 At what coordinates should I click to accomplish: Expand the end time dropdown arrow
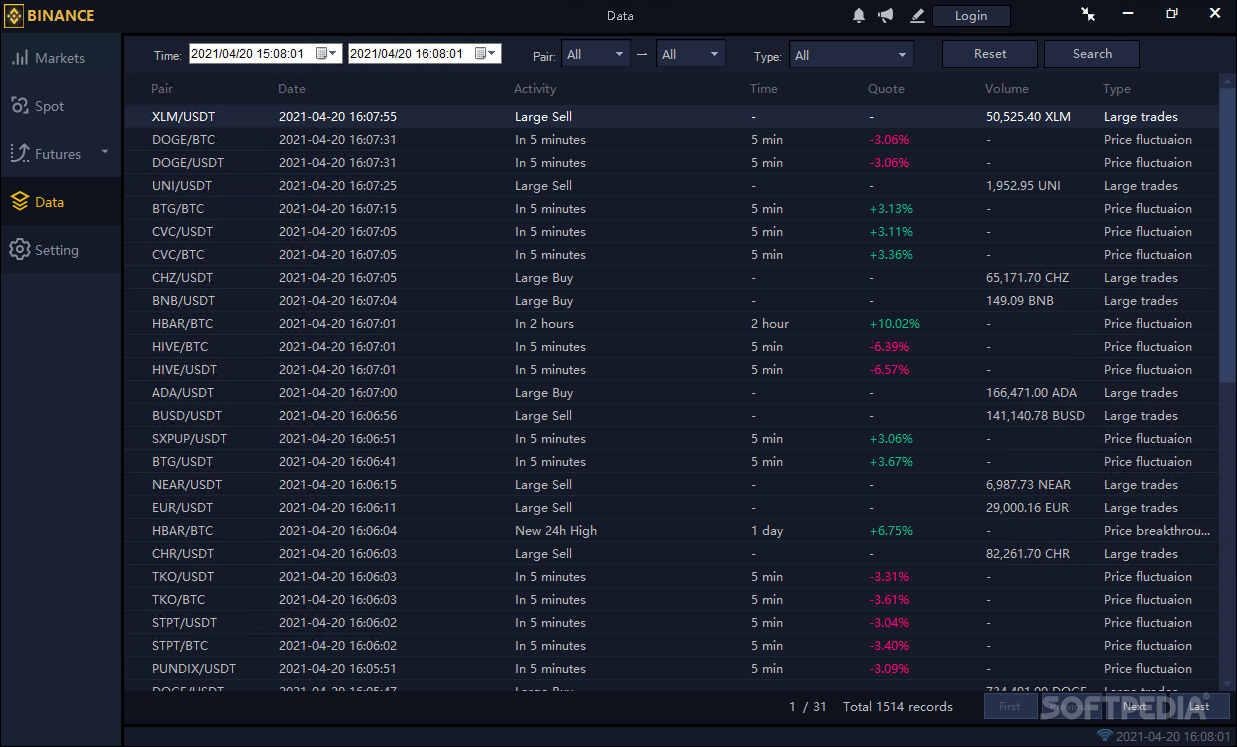point(492,53)
